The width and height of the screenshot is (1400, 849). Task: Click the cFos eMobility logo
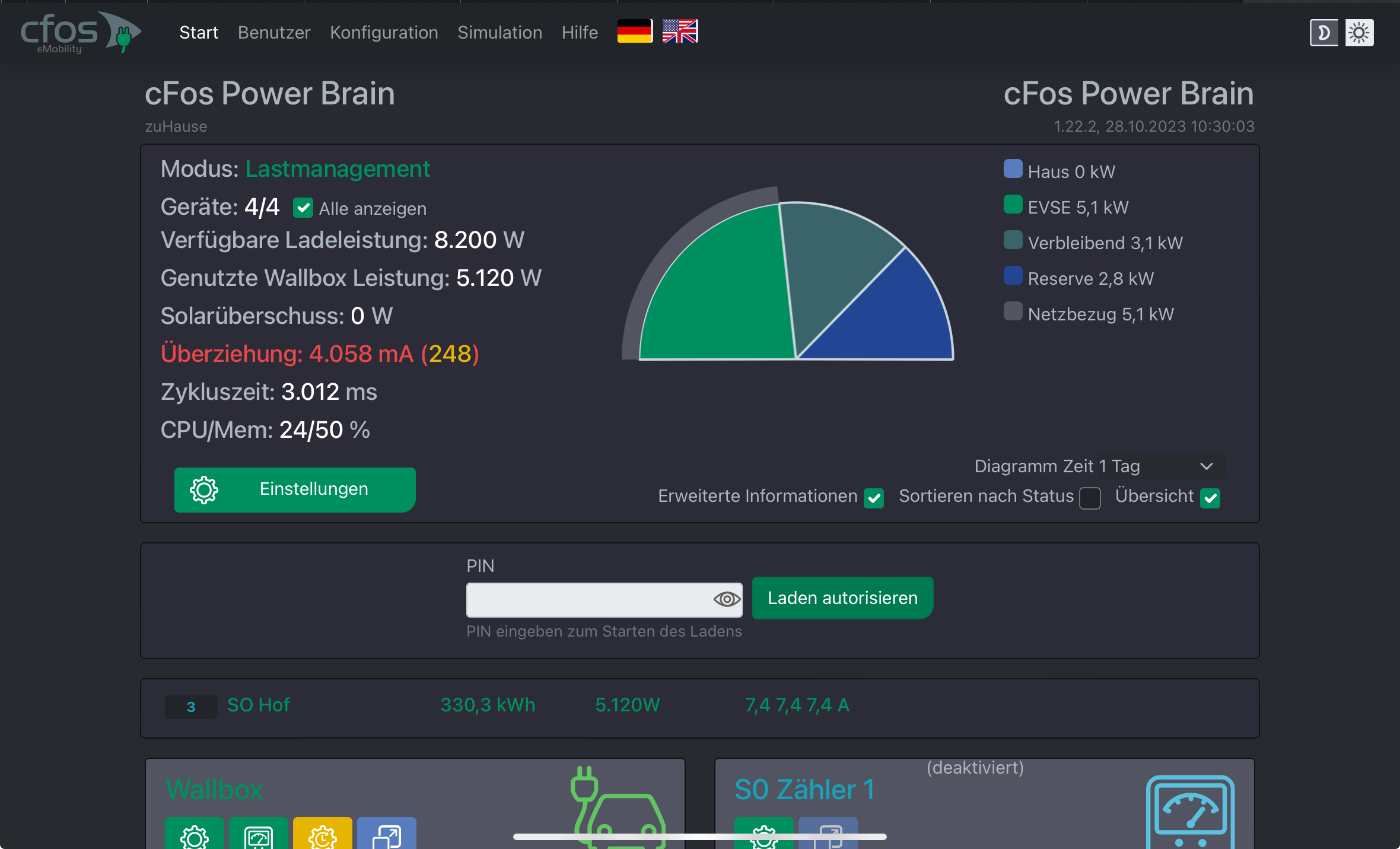(x=81, y=32)
